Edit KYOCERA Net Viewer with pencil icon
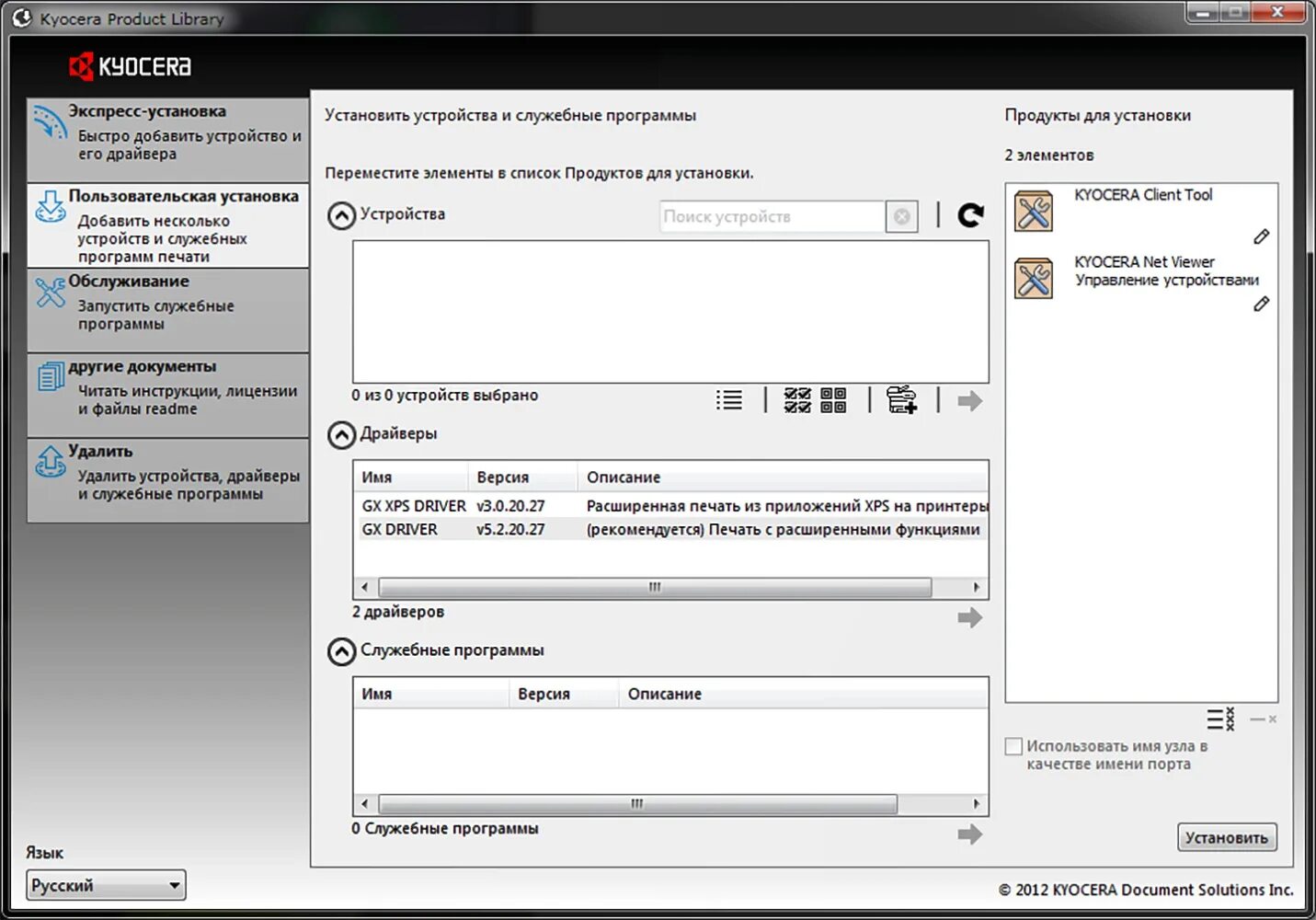 (1262, 304)
